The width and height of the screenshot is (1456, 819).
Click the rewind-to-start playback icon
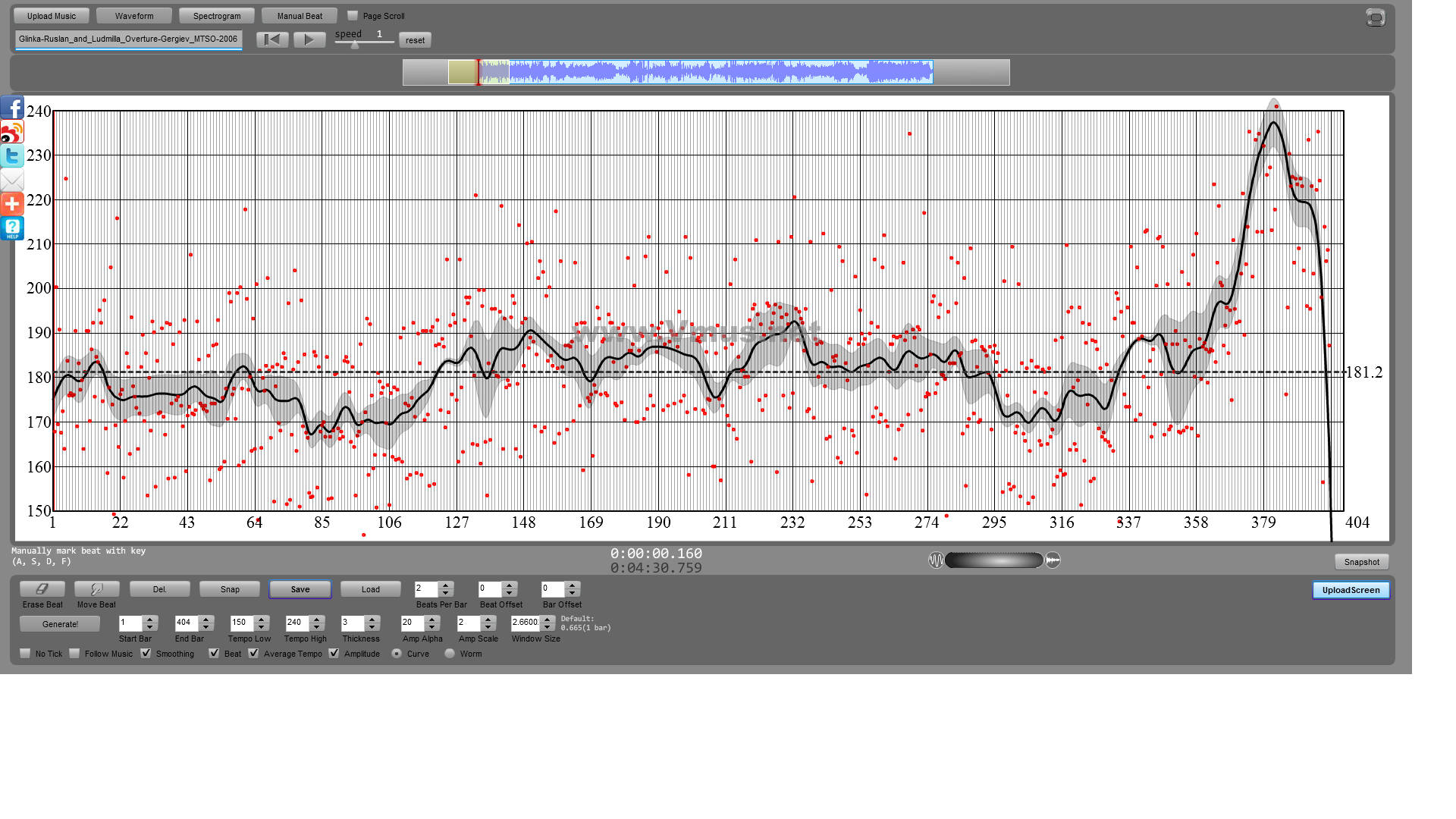point(272,39)
